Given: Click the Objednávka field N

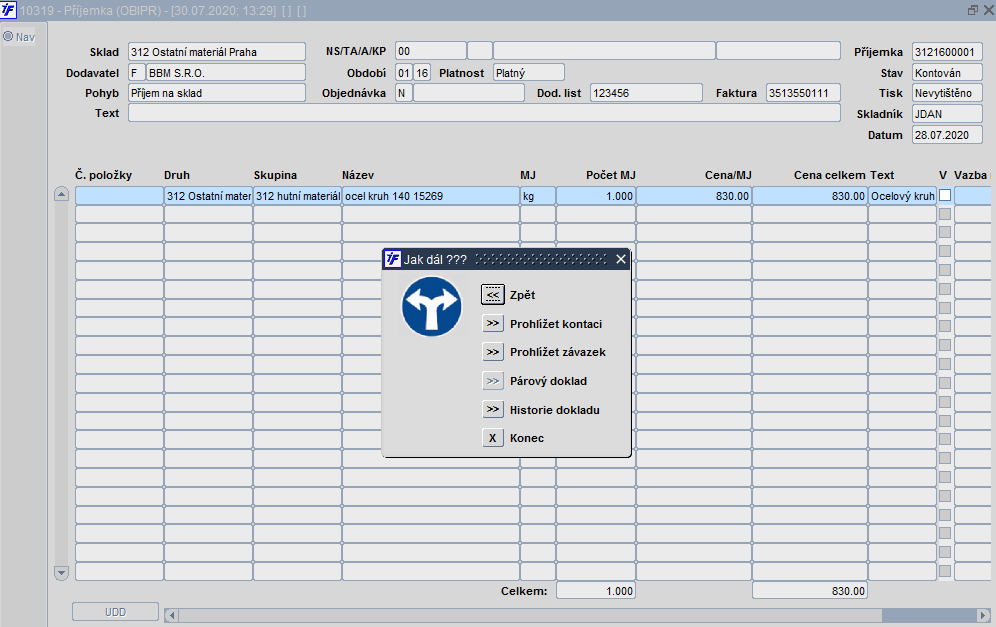Looking at the screenshot, I should click(x=403, y=93).
